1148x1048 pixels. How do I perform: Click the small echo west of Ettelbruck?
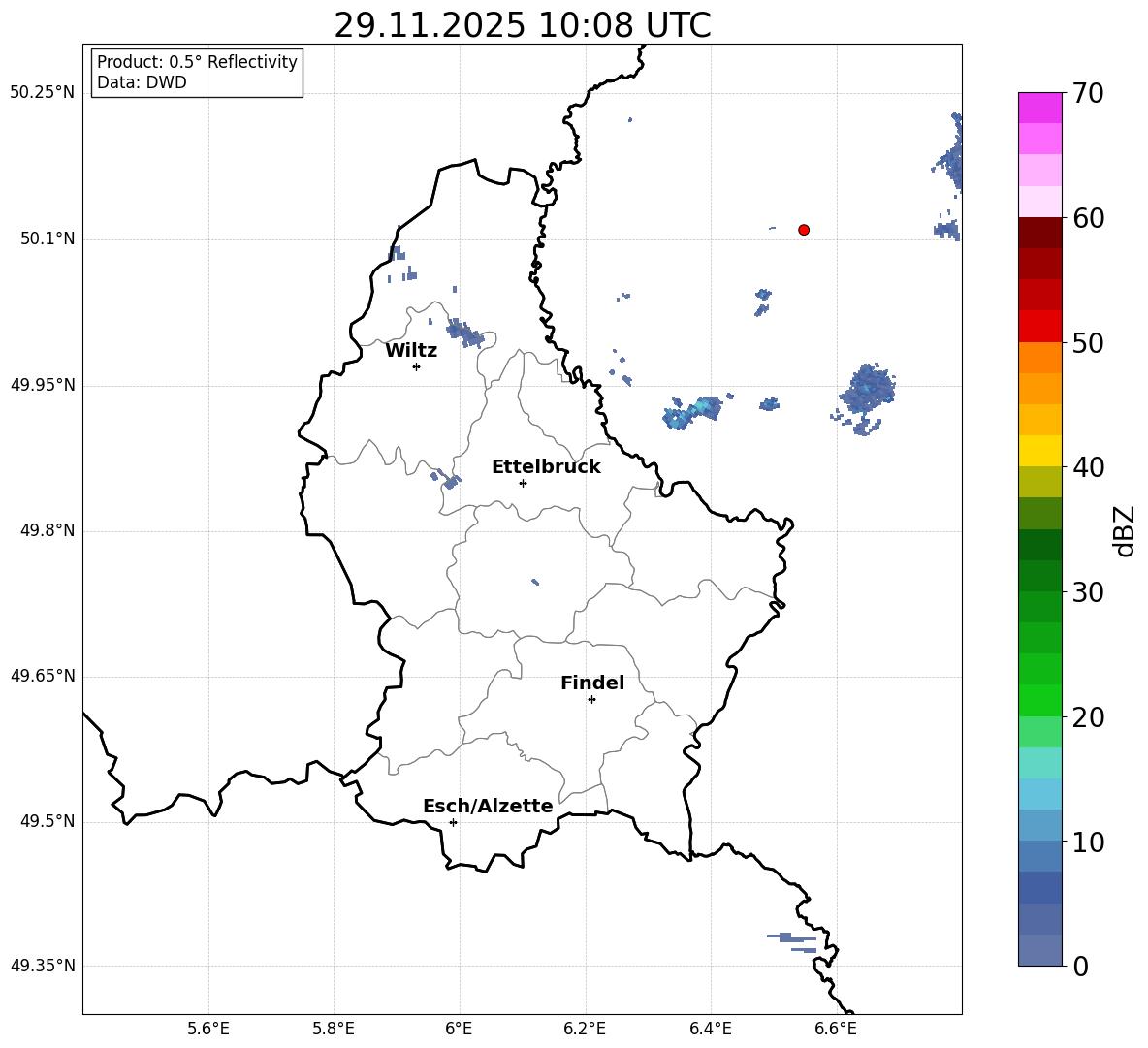tap(447, 479)
